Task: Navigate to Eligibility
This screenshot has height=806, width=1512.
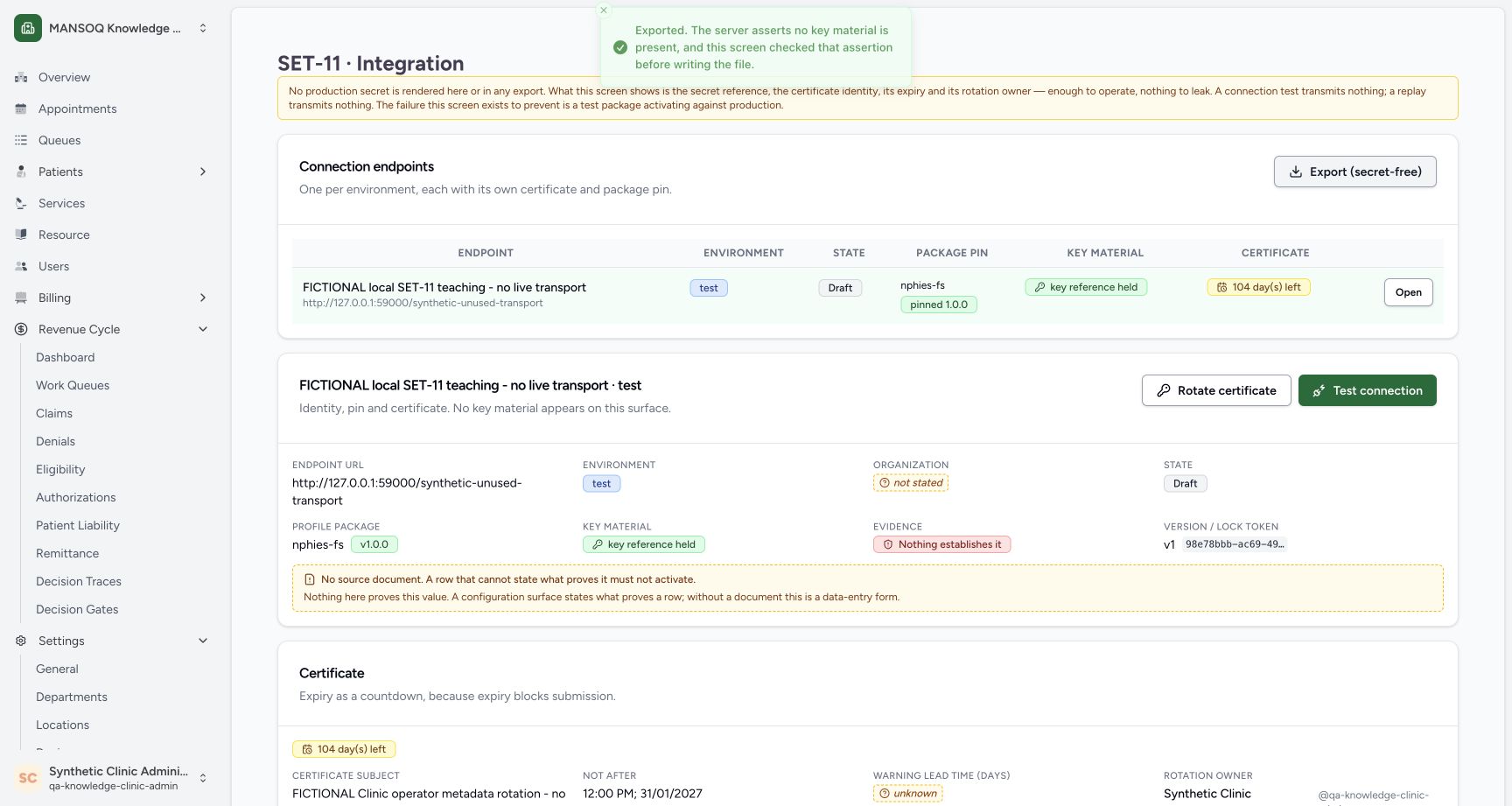Action: click(60, 469)
